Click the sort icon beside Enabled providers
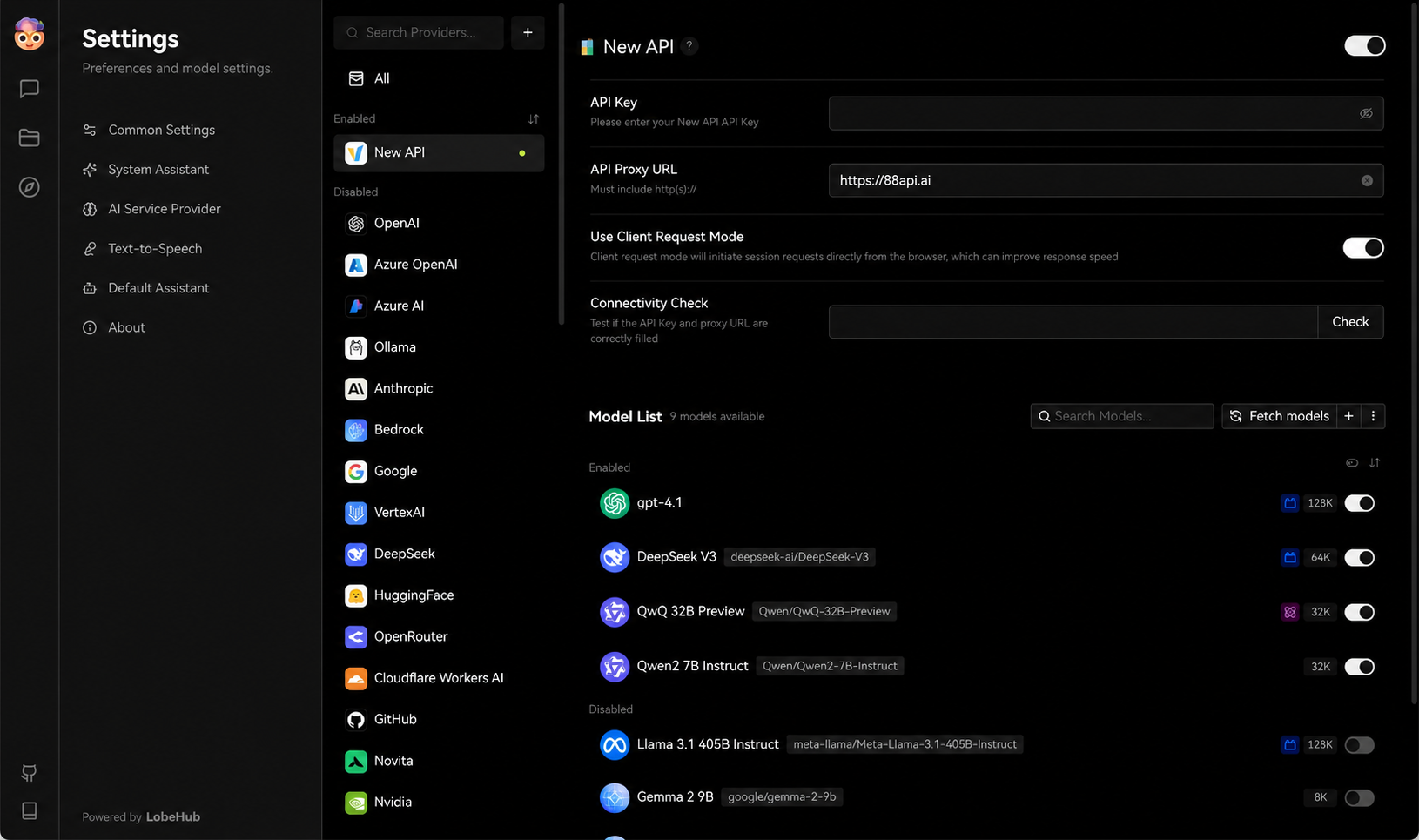Viewport: 1419px width, 840px height. point(533,118)
